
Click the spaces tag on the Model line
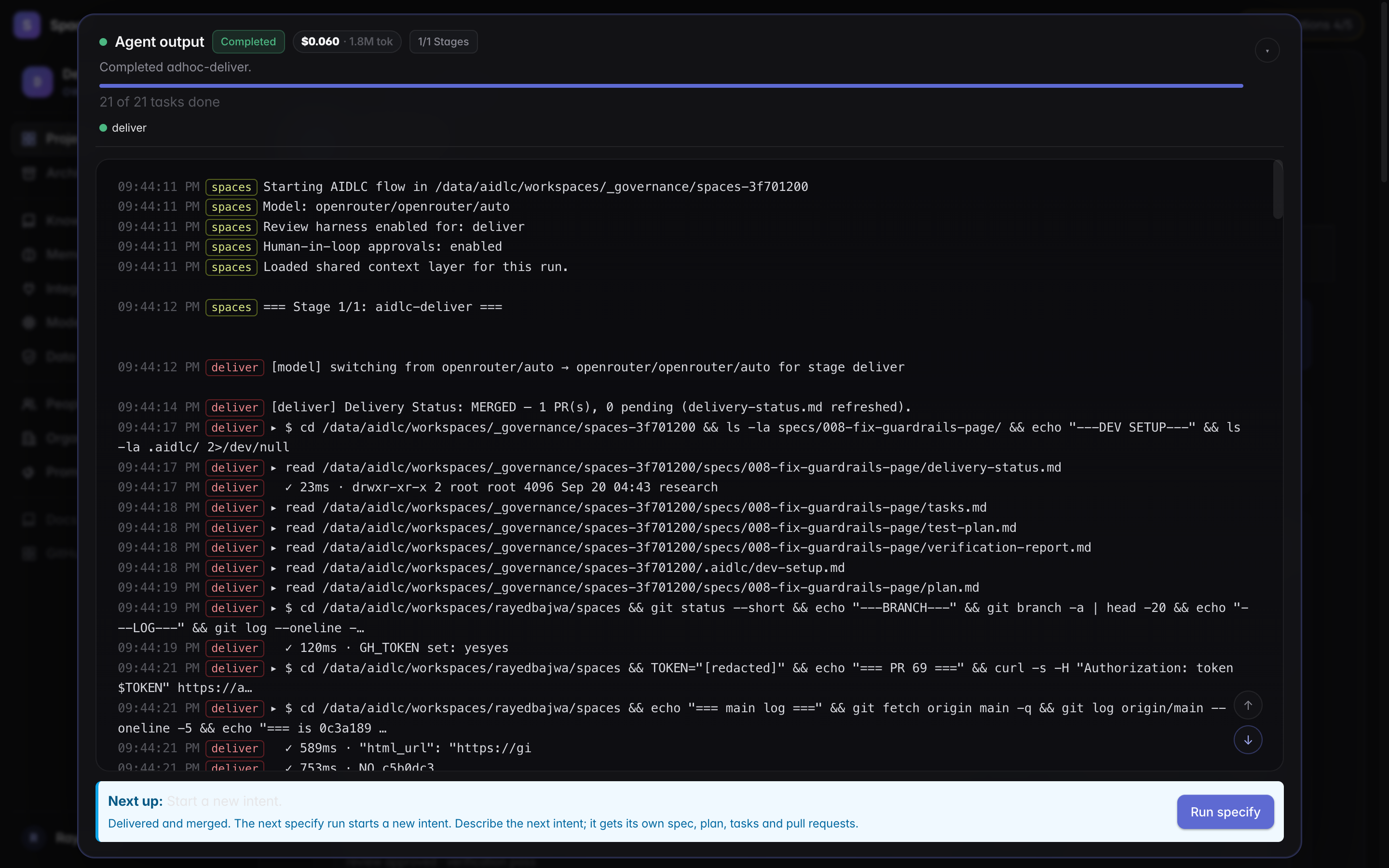point(231,207)
